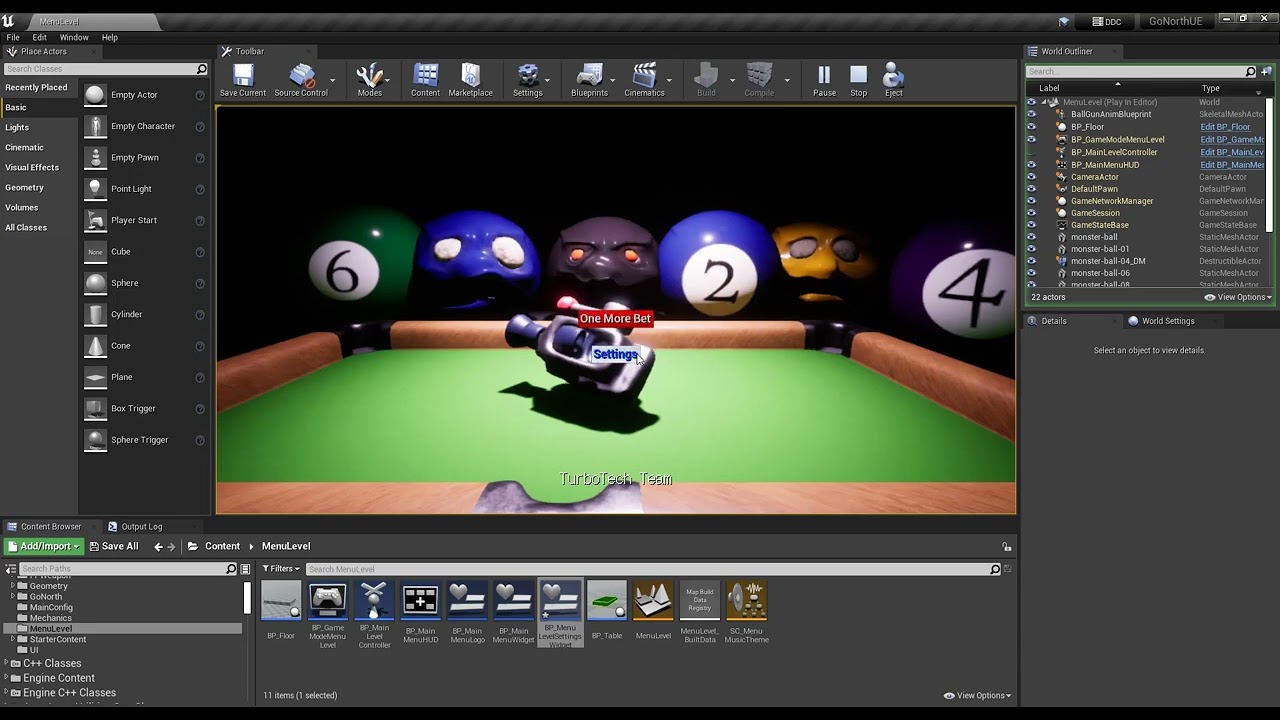The width and height of the screenshot is (1280, 720).
Task: Open help for Empty Actor
Action: click(200, 95)
